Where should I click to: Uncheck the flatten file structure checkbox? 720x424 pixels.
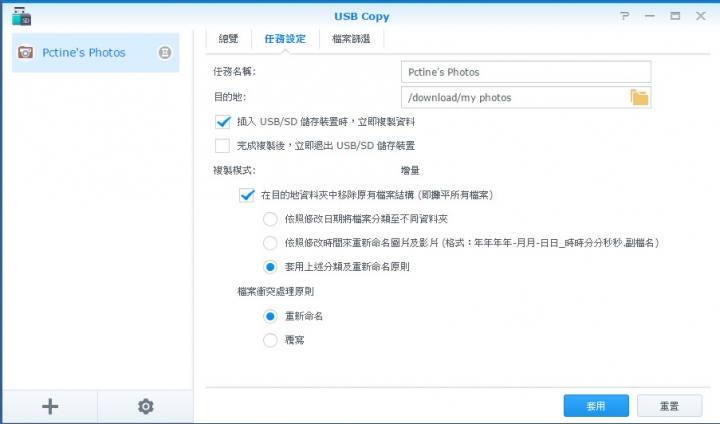247,195
